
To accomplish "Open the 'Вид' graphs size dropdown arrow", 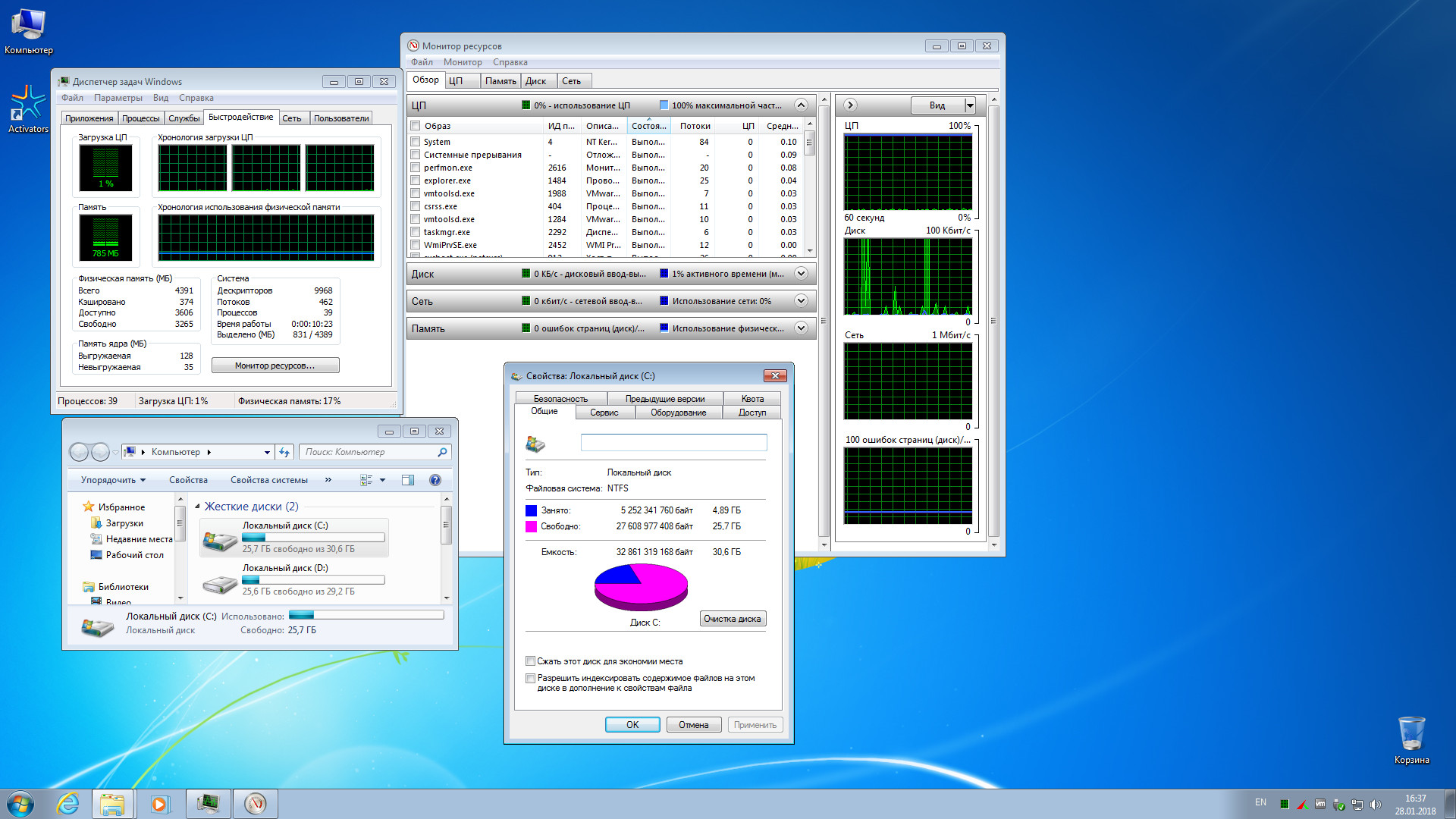I will (969, 105).
